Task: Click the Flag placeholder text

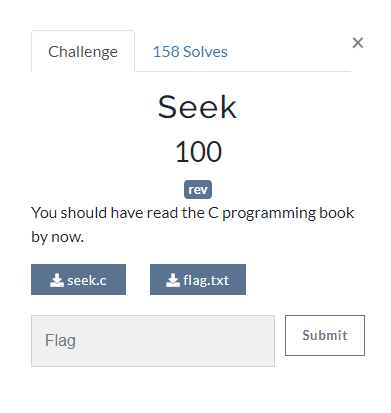Action: point(60,341)
